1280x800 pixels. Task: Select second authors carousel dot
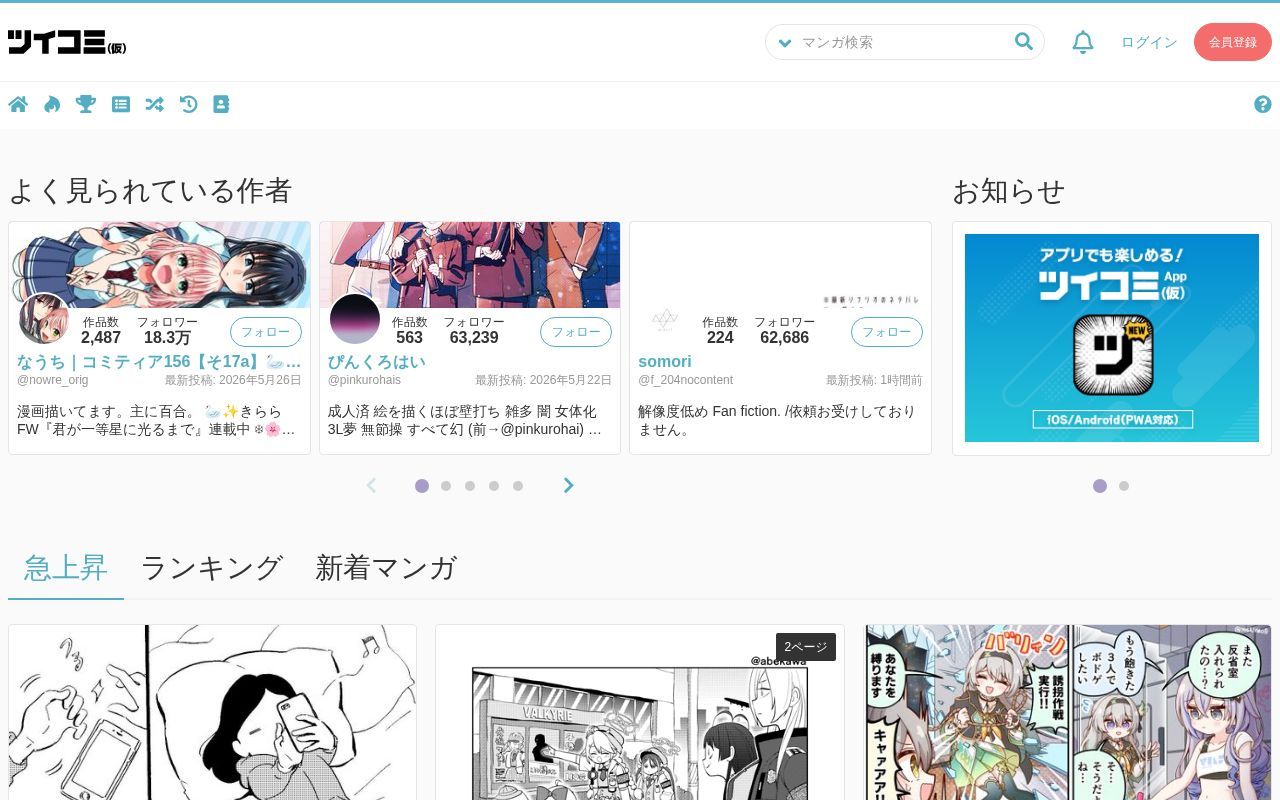click(x=446, y=486)
